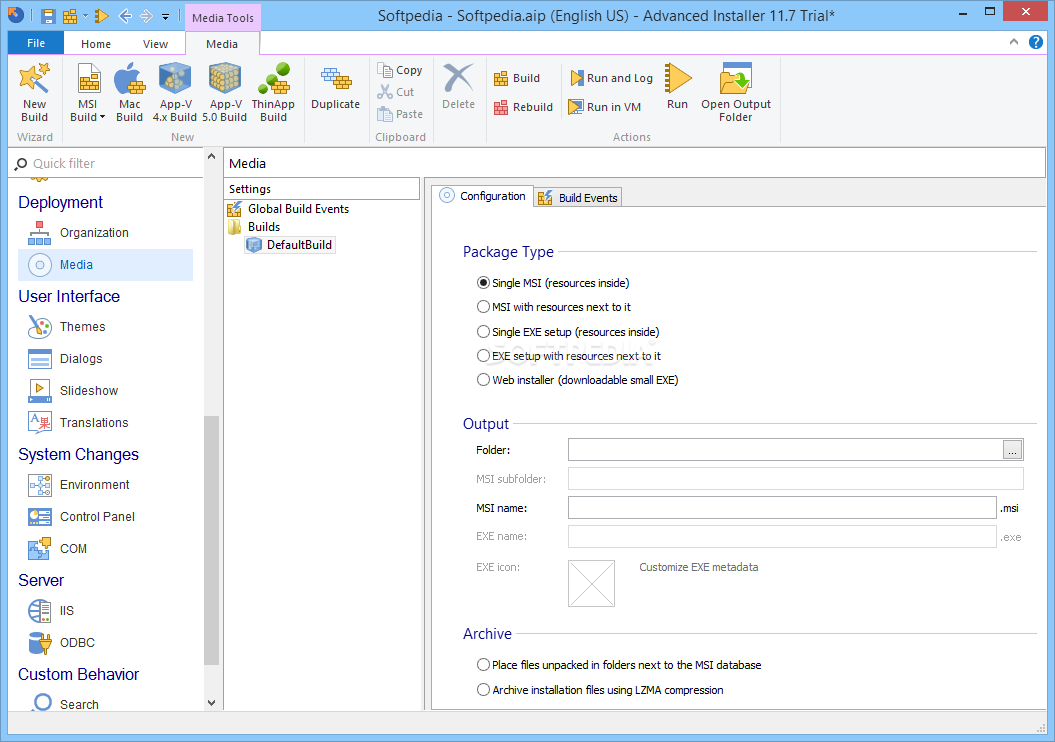Select Single MSI (resources inside)
Viewport: 1055px width, 742px height.
[x=553, y=283]
